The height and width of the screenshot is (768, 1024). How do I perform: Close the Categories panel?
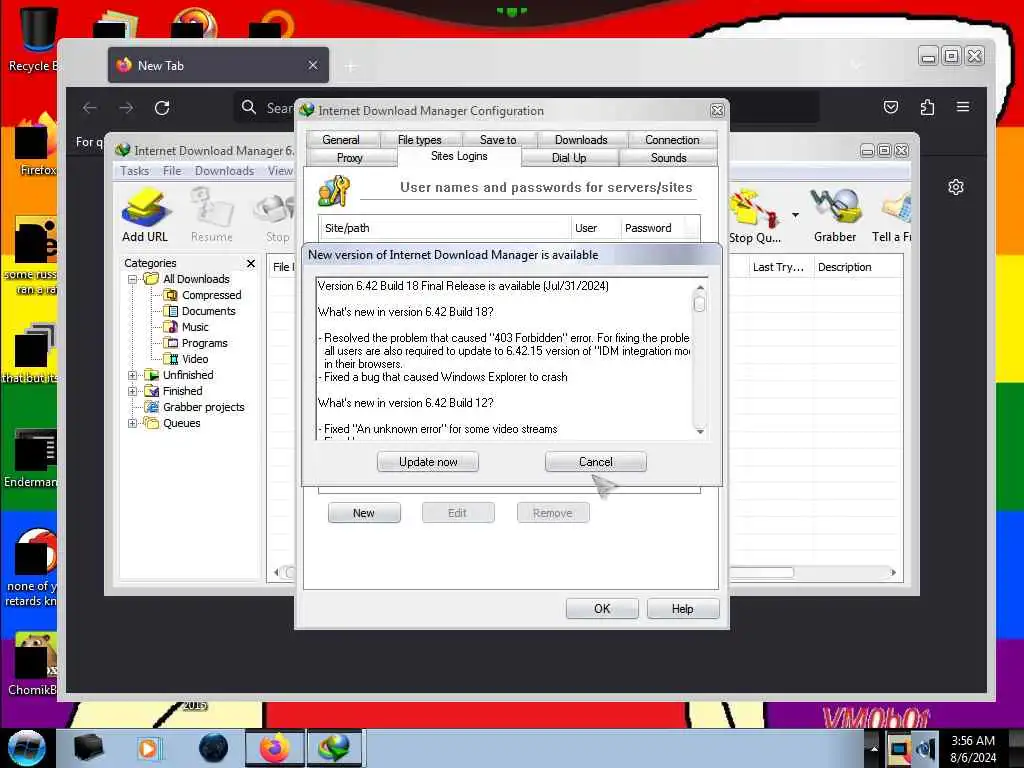251,263
